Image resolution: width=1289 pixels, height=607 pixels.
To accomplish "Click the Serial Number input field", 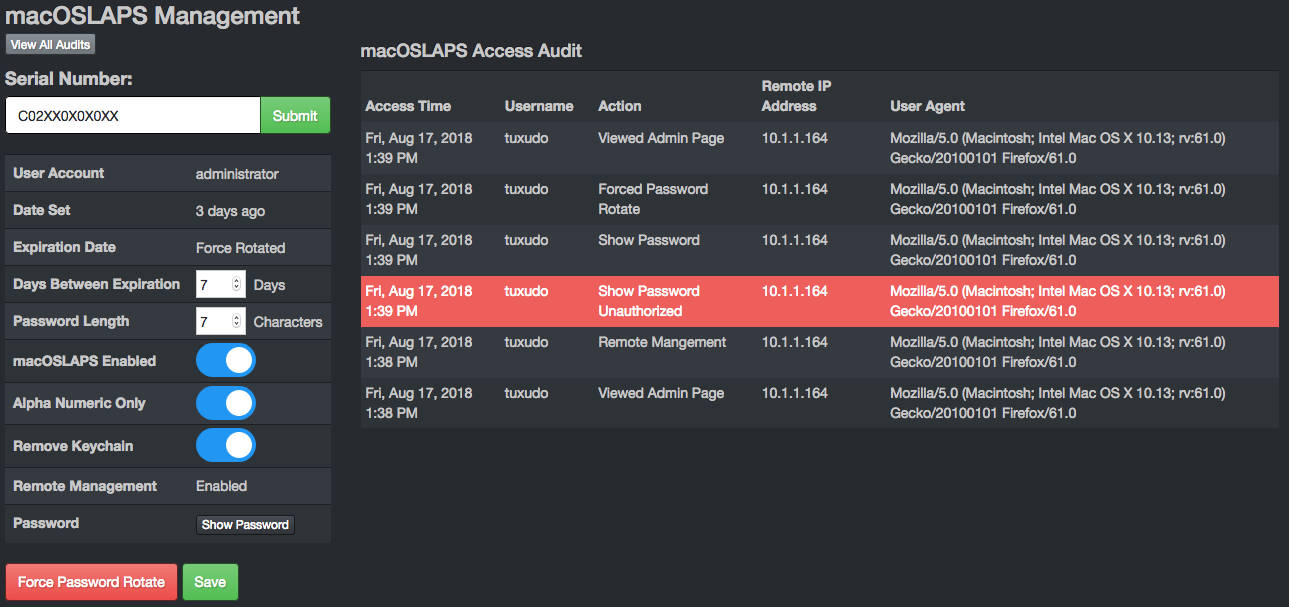I will [133, 115].
